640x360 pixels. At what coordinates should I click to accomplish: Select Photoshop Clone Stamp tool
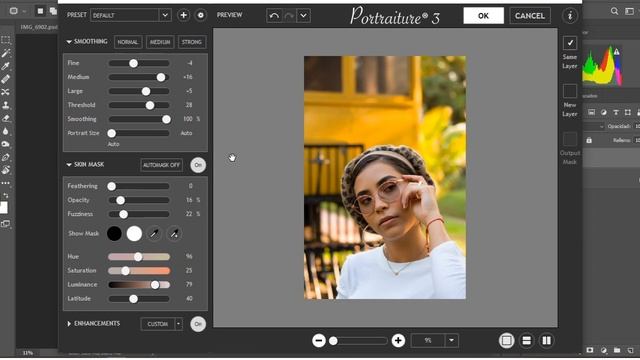click(6, 105)
